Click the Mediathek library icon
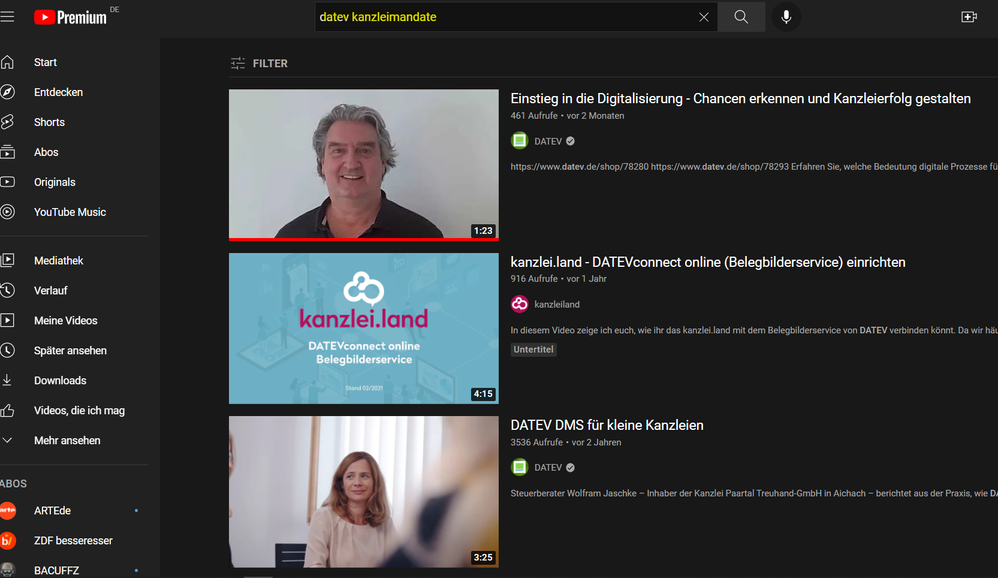The width and height of the screenshot is (998, 578). pos(8,260)
